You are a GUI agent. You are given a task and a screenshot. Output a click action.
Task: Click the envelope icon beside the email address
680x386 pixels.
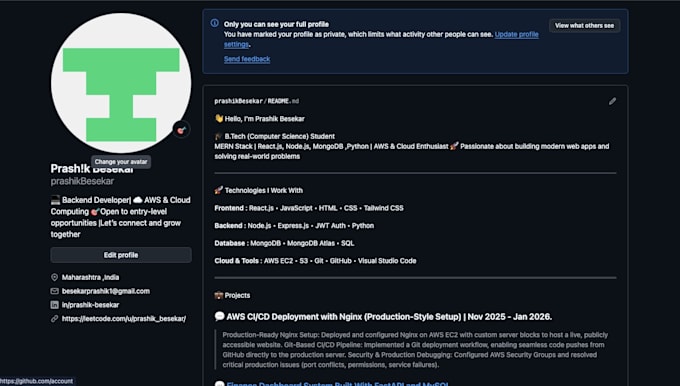pyautogui.click(x=55, y=291)
